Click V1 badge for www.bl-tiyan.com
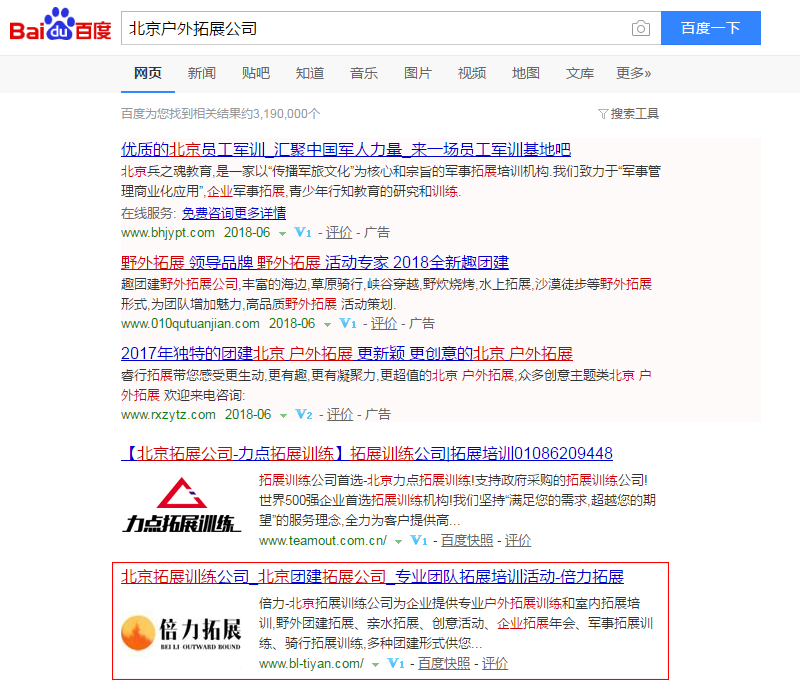The height and width of the screenshot is (691, 800). click(396, 663)
